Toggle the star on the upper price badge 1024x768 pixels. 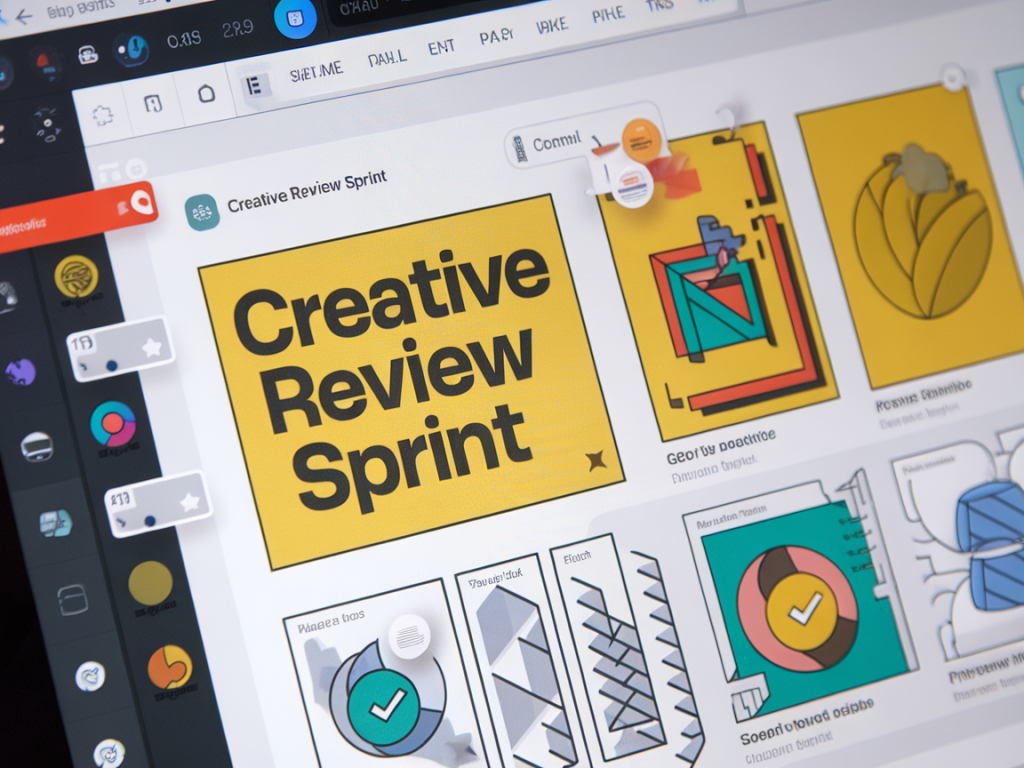152,348
